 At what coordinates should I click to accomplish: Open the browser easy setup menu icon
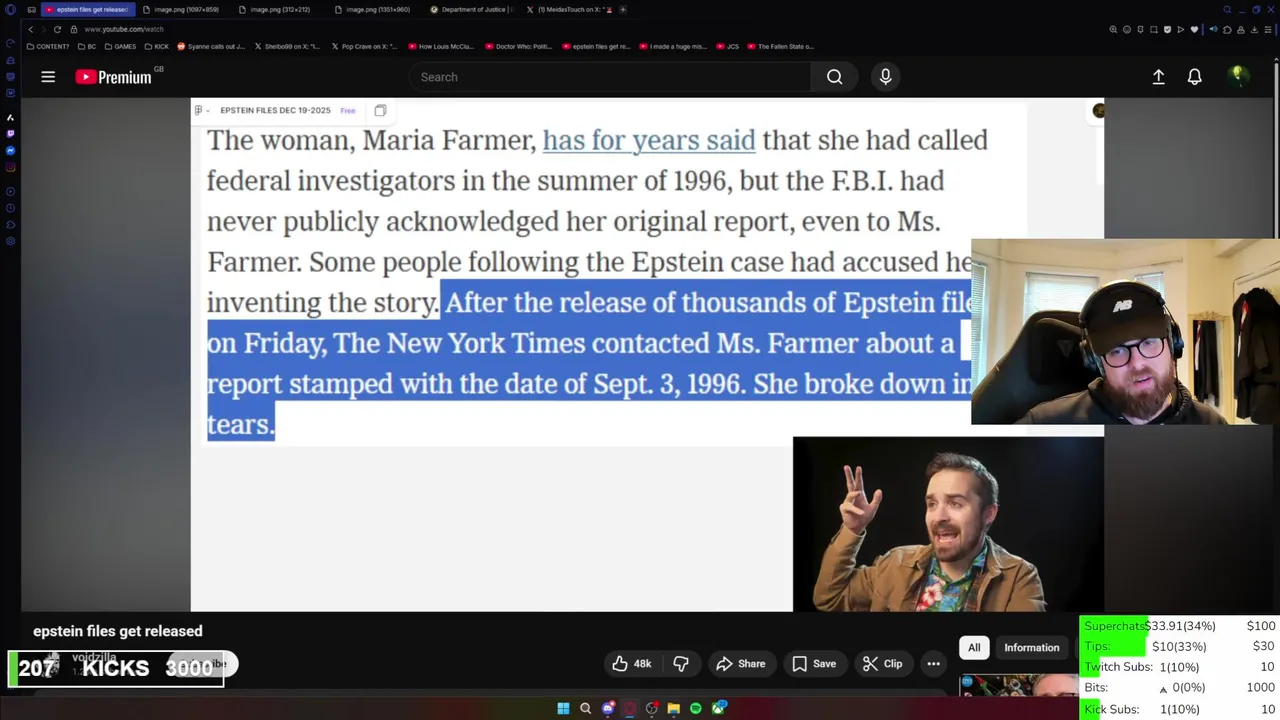tap(1268, 30)
